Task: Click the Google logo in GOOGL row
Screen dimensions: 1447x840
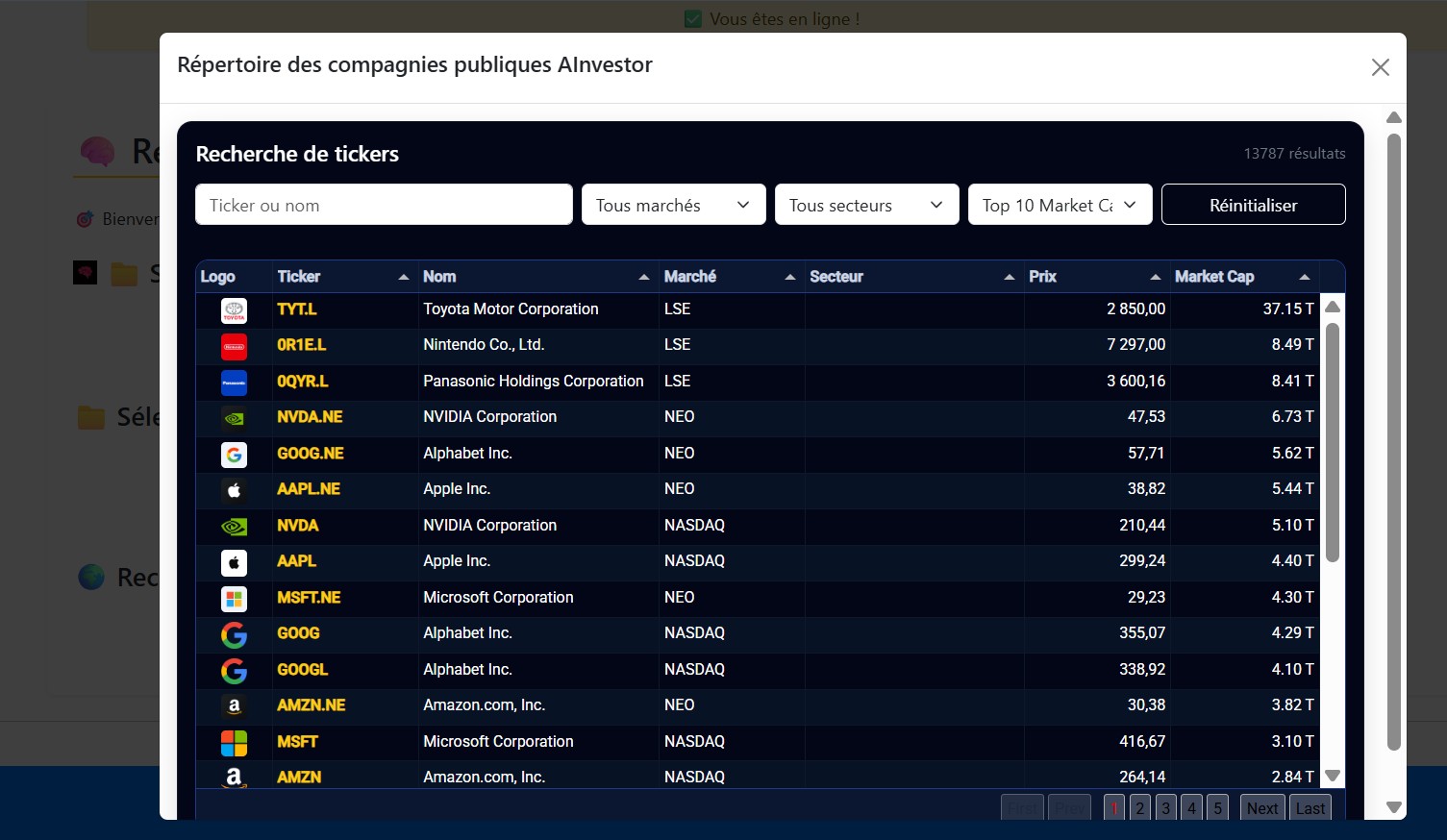Action: click(234, 671)
